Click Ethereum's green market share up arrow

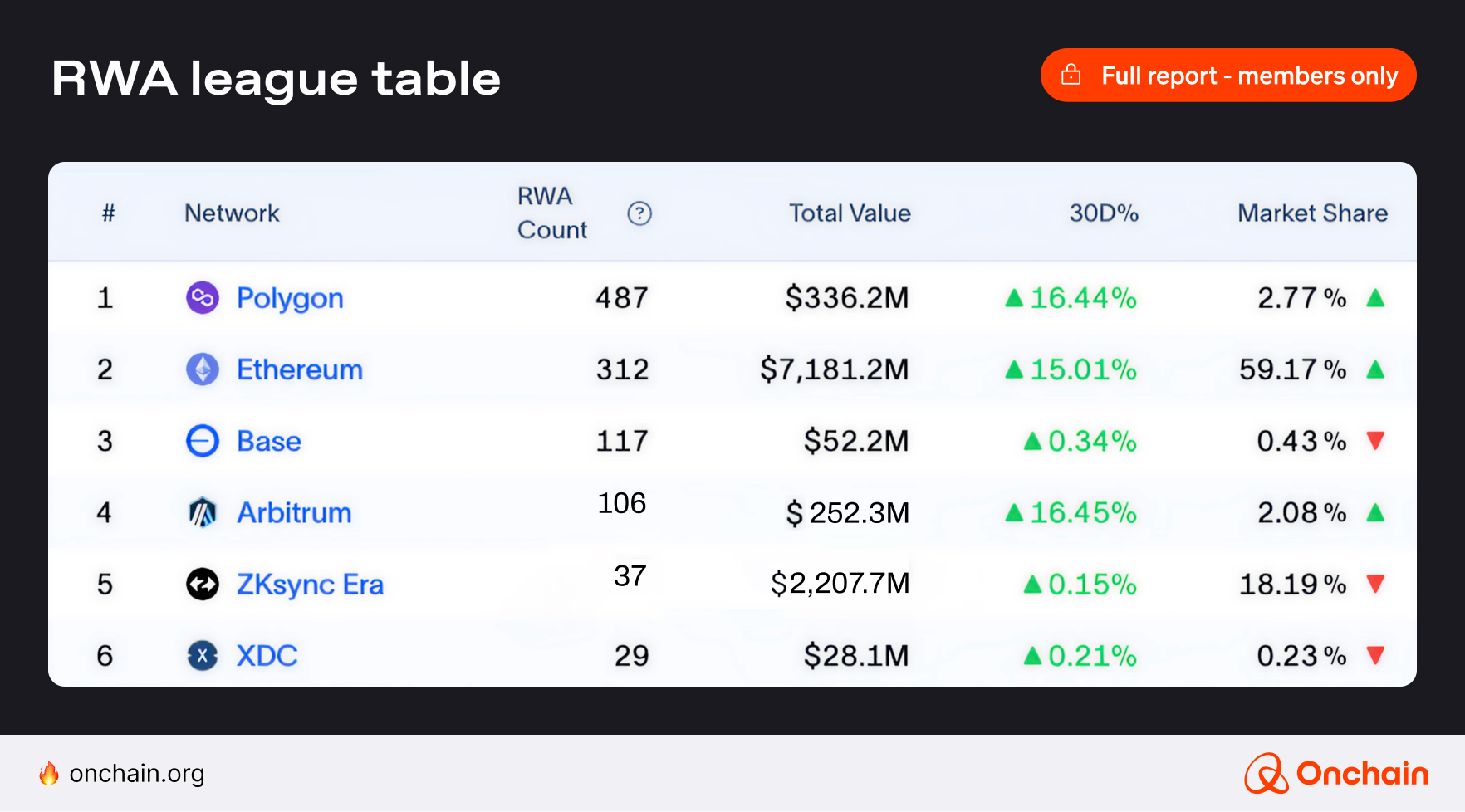point(1375,369)
